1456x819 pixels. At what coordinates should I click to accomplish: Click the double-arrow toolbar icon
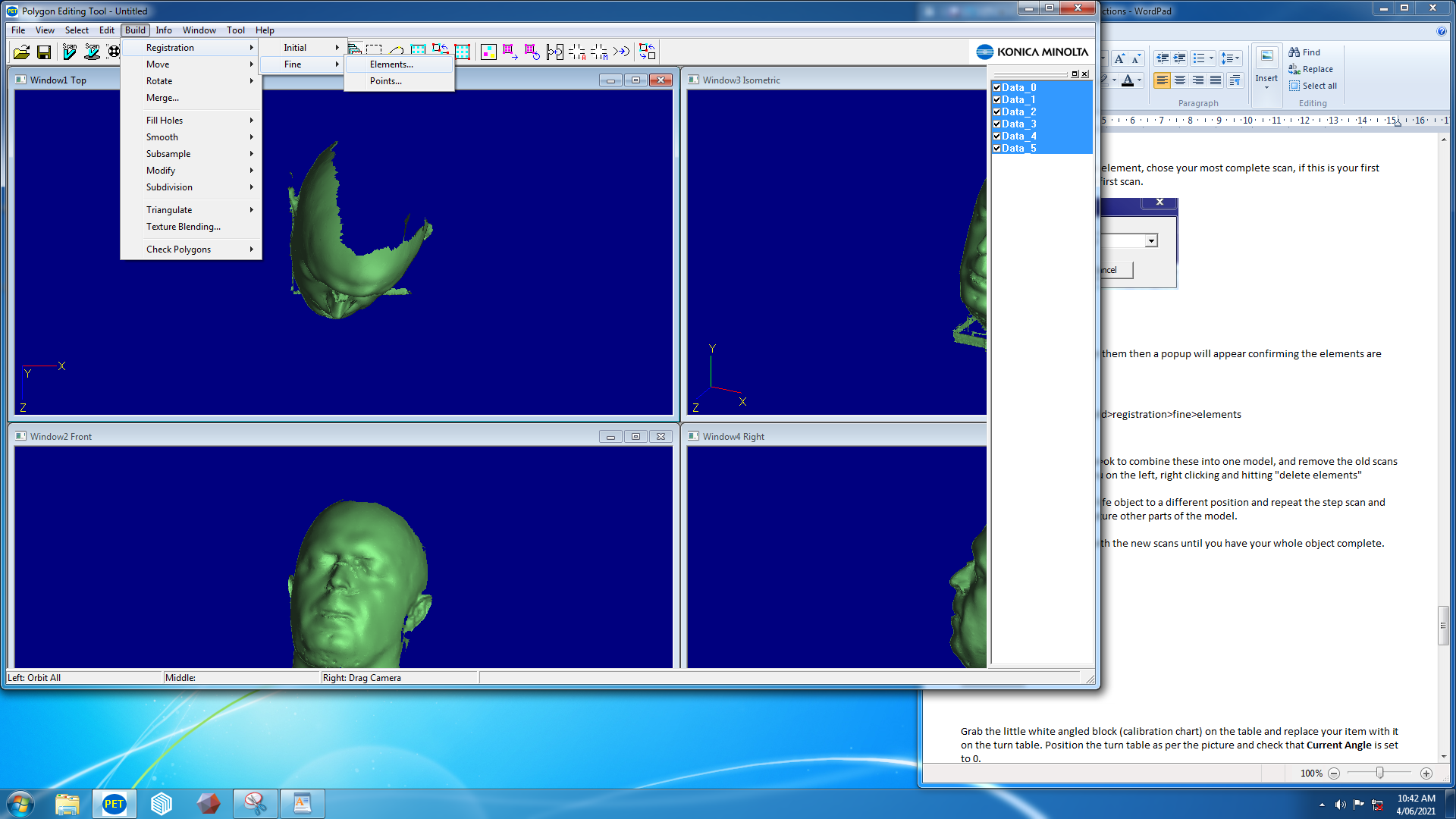621,52
